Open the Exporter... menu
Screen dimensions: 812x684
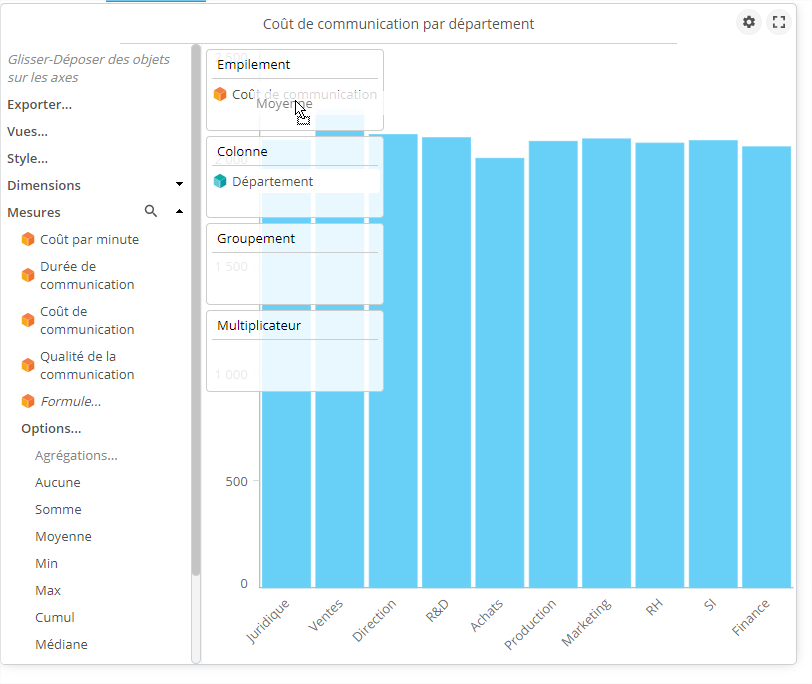pyautogui.click(x=39, y=105)
